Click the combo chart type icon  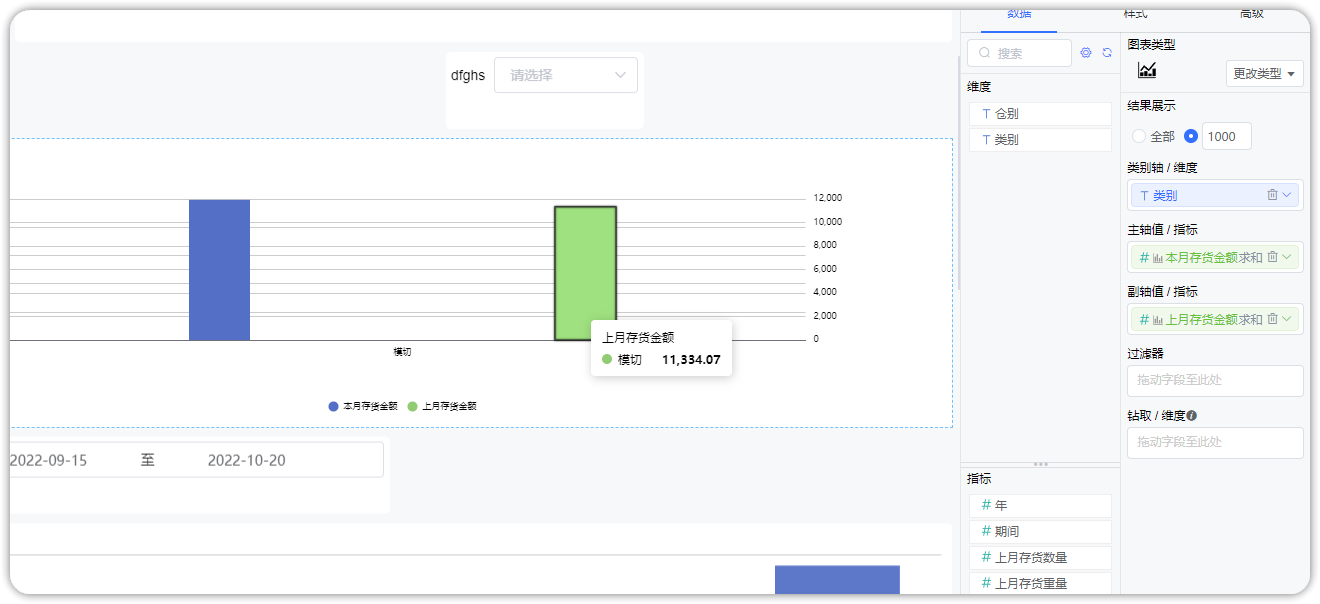point(1147,70)
